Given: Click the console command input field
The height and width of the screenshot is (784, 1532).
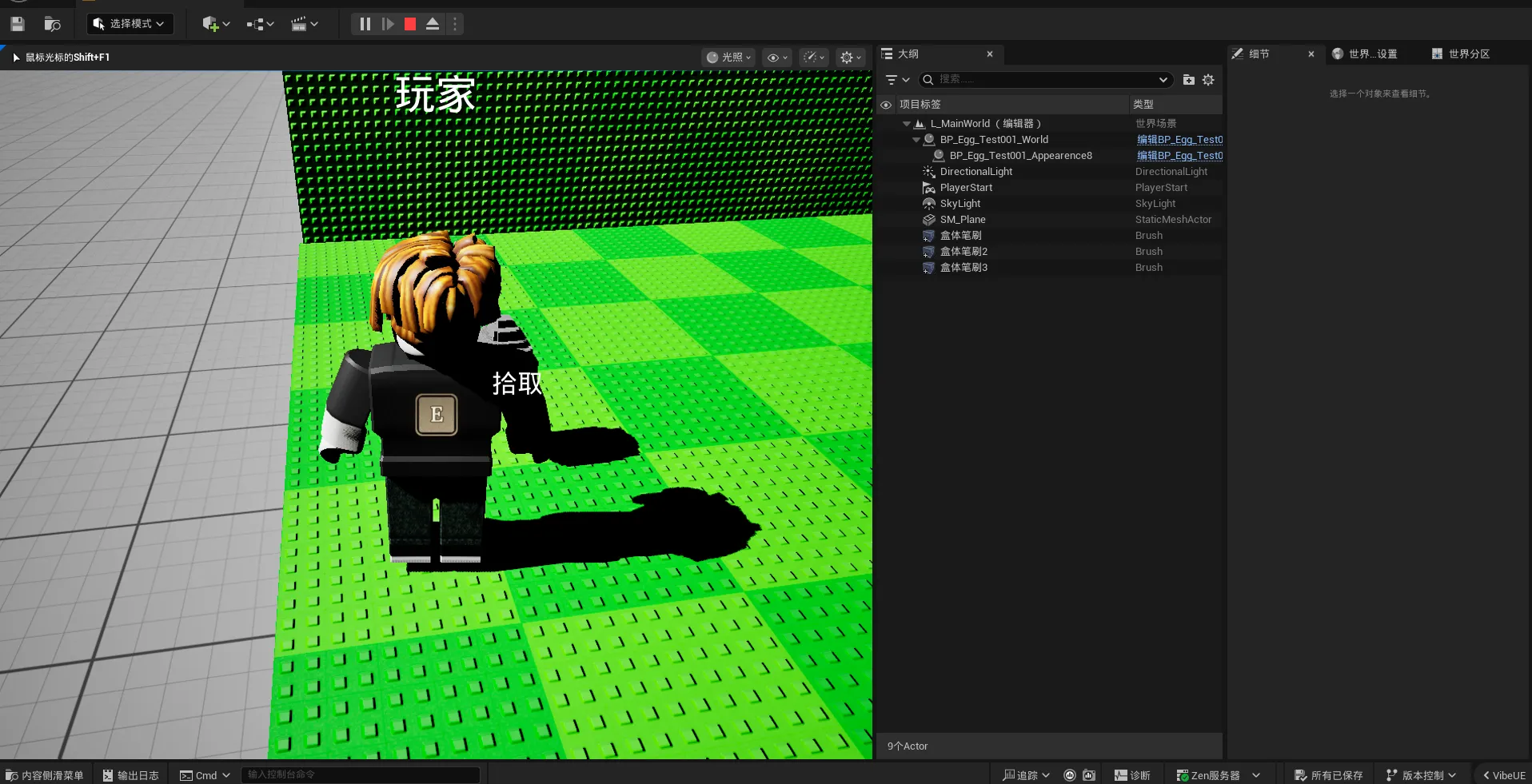Looking at the screenshot, I should (x=361, y=774).
